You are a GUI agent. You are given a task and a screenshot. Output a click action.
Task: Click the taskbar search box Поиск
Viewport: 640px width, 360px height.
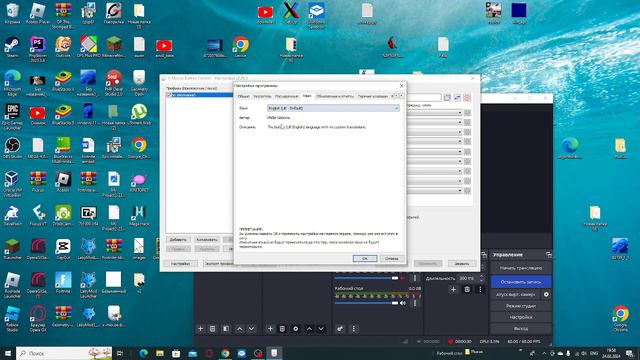point(64,353)
